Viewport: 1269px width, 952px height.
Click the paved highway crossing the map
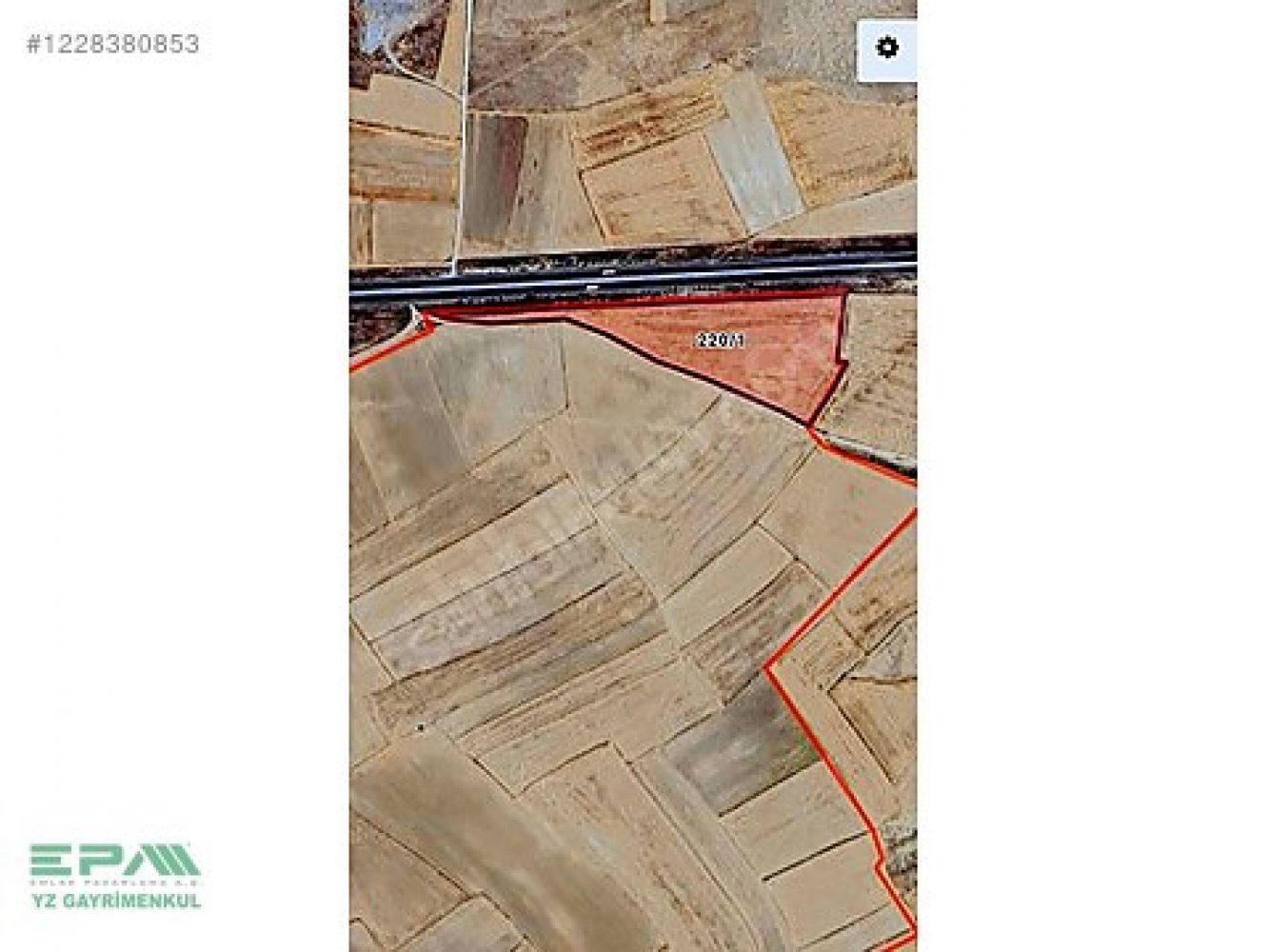(x=633, y=274)
